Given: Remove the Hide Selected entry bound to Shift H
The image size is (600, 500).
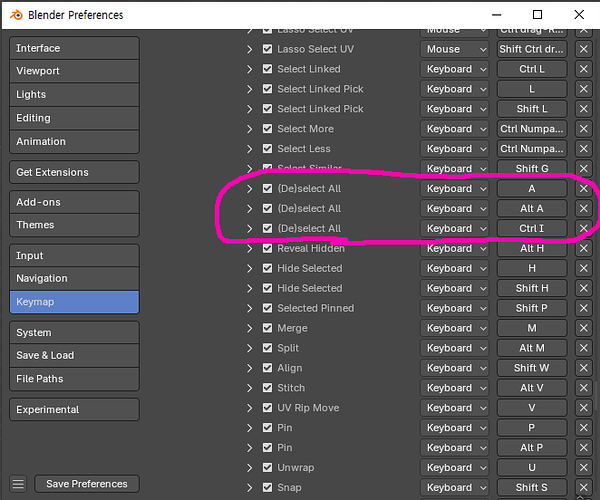Looking at the screenshot, I should [x=583, y=288].
